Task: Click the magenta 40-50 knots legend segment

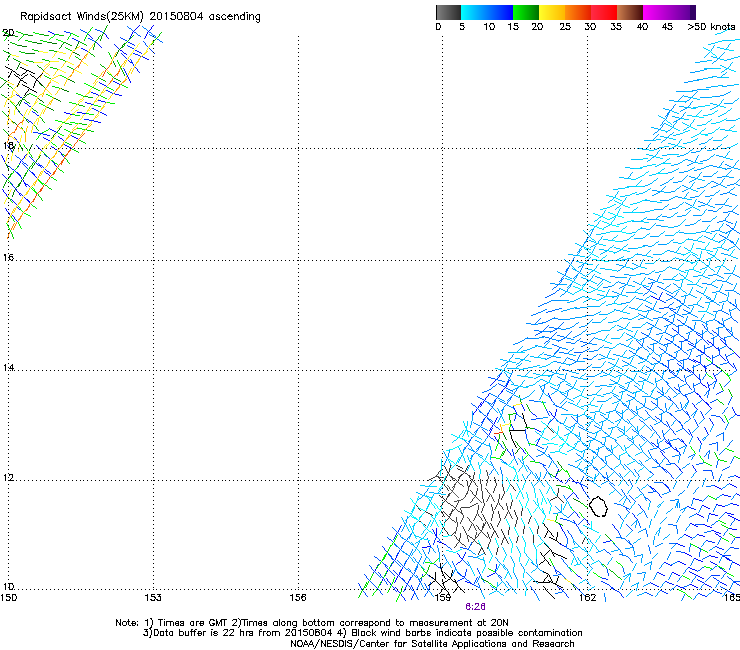Action: (669, 12)
